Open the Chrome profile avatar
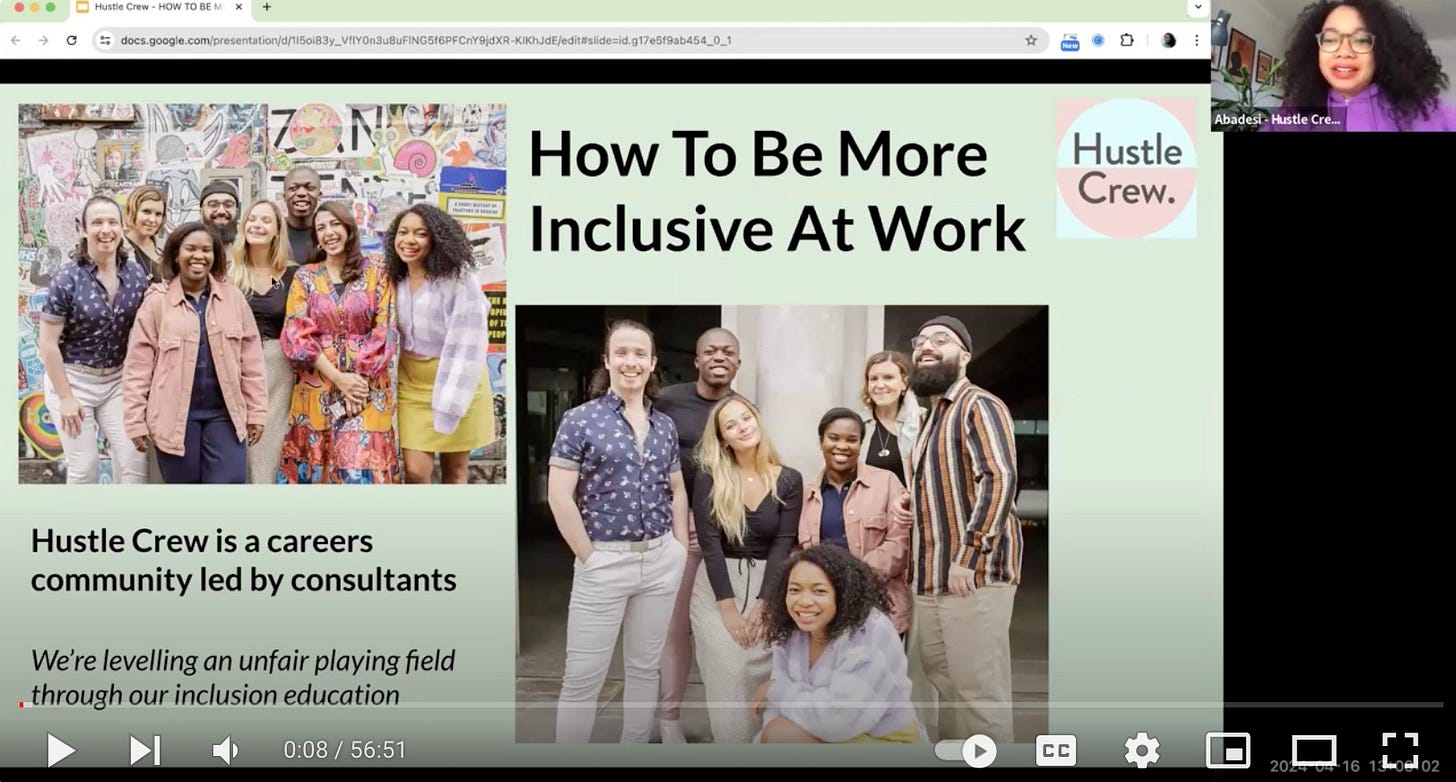Screen dimensions: 1456x782 1169,40
